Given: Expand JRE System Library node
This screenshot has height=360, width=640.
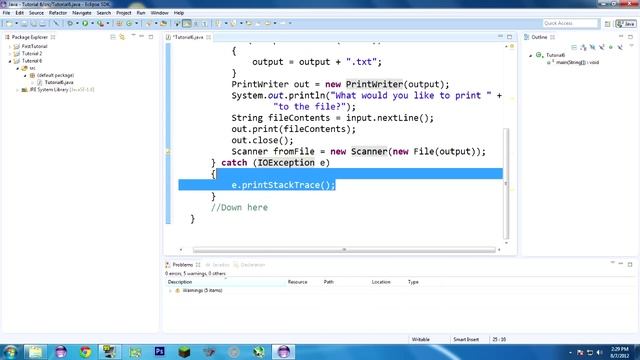Looking at the screenshot, I should tap(18, 90).
